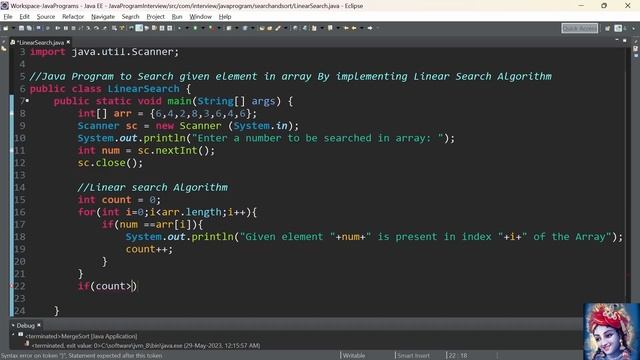
Task: Click the Back navigation arrow icon
Action: pyautogui.click(x=354, y=28)
